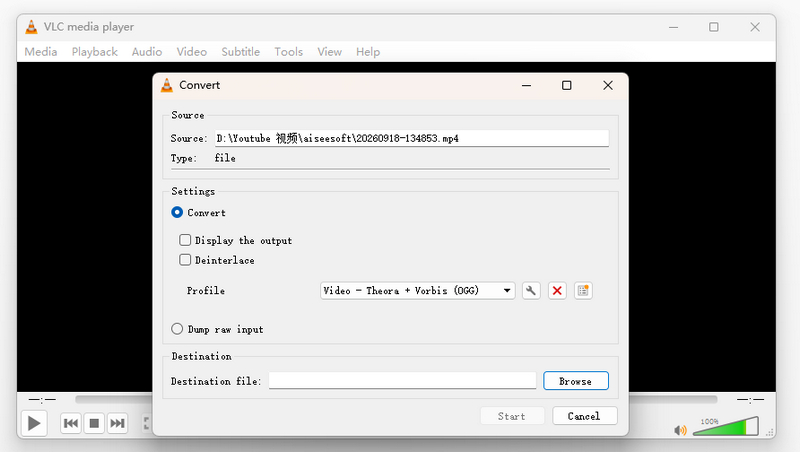Viewport: 800px width, 452px height.
Task: Click the Convert dialog cone icon
Action: point(167,85)
